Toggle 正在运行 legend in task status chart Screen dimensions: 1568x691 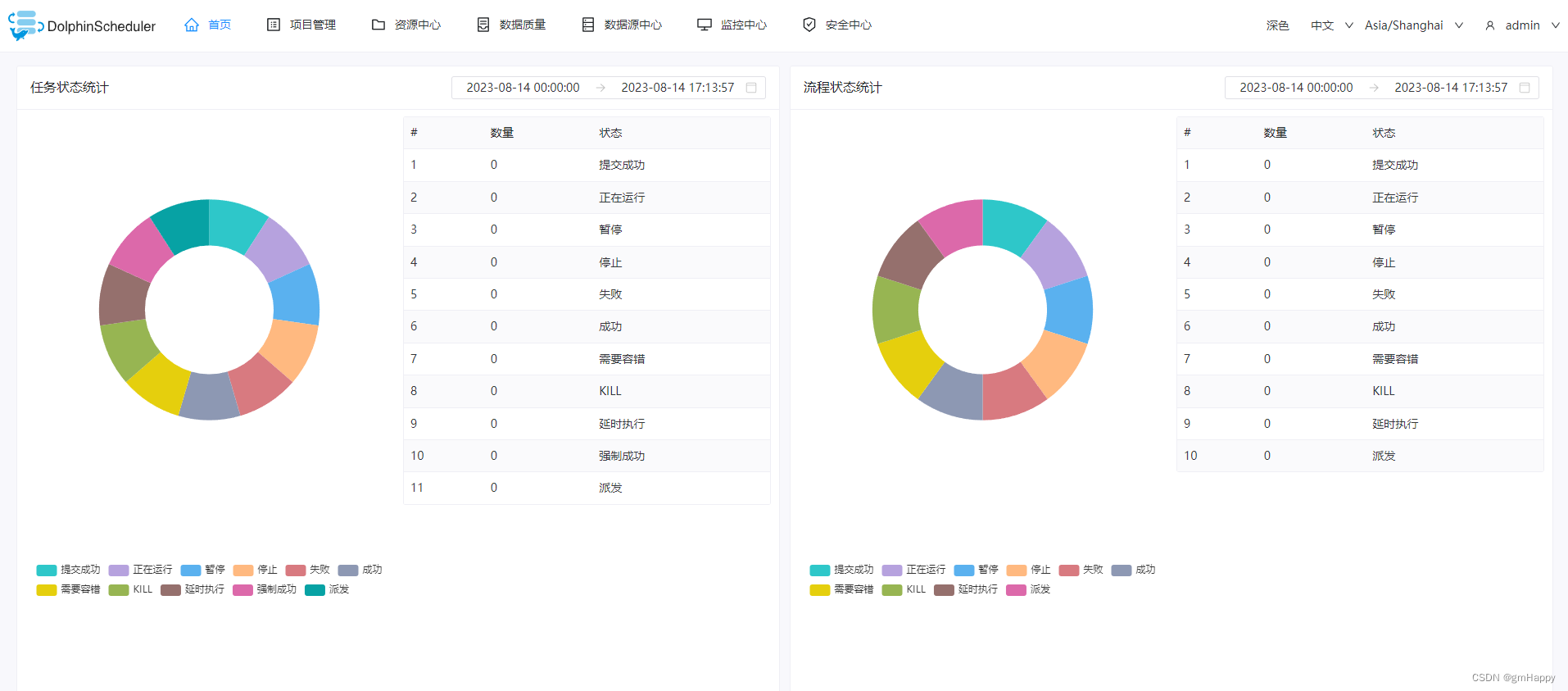point(140,570)
